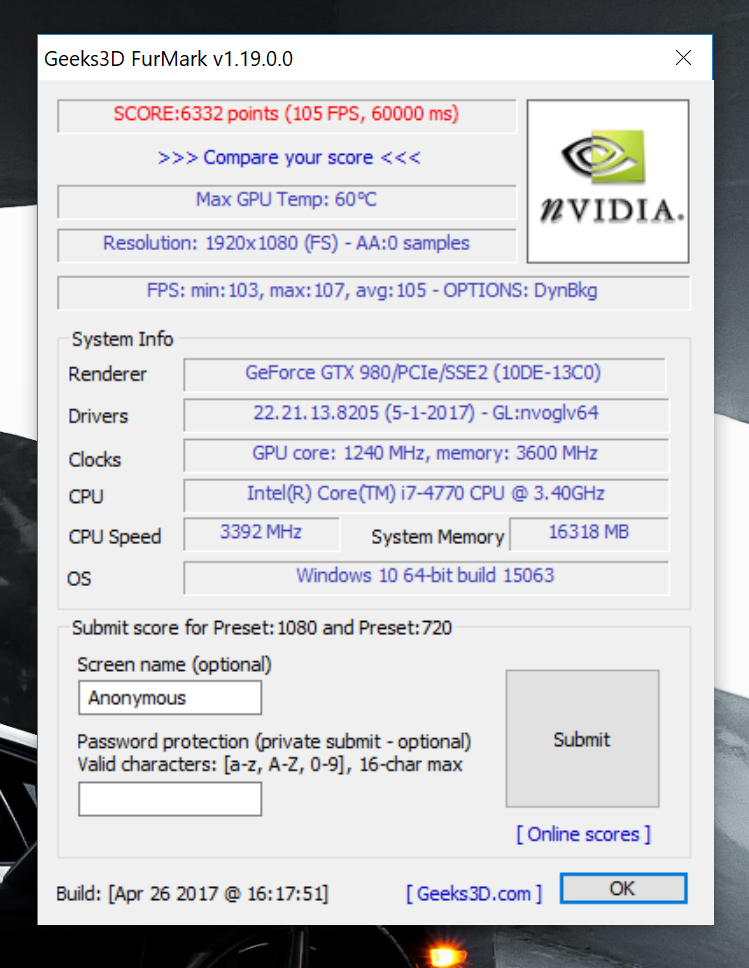
Task: Open the Compare your score link
Action: pyautogui.click(x=289, y=157)
